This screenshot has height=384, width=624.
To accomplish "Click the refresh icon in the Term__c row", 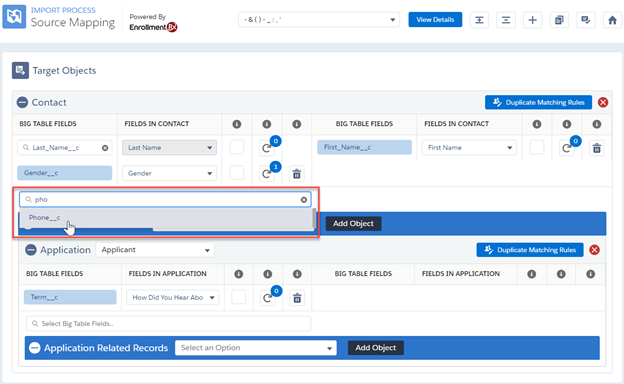I will point(267,298).
